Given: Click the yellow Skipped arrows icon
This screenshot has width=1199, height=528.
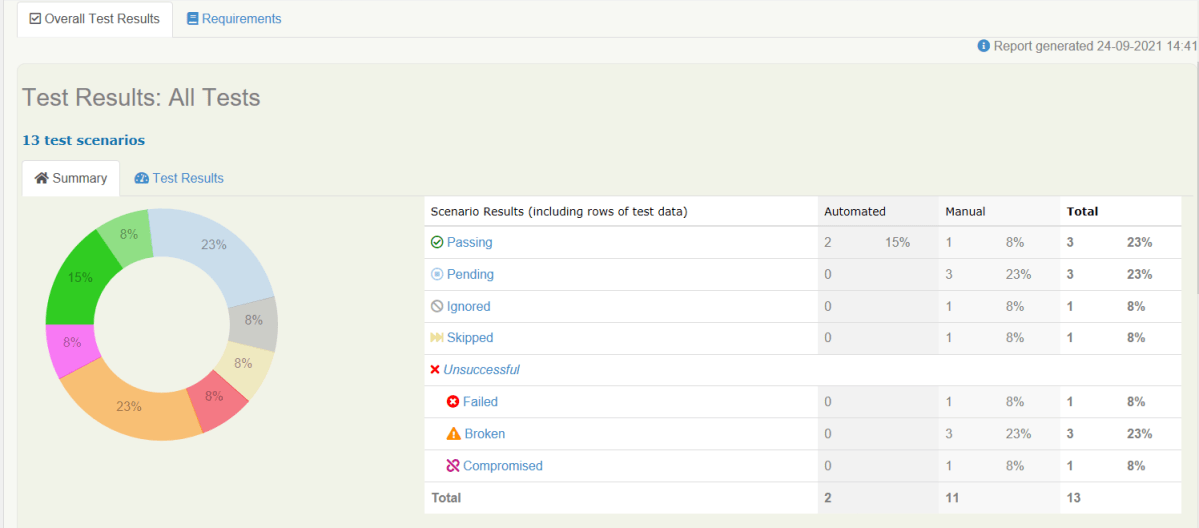Looking at the screenshot, I should (436, 338).
